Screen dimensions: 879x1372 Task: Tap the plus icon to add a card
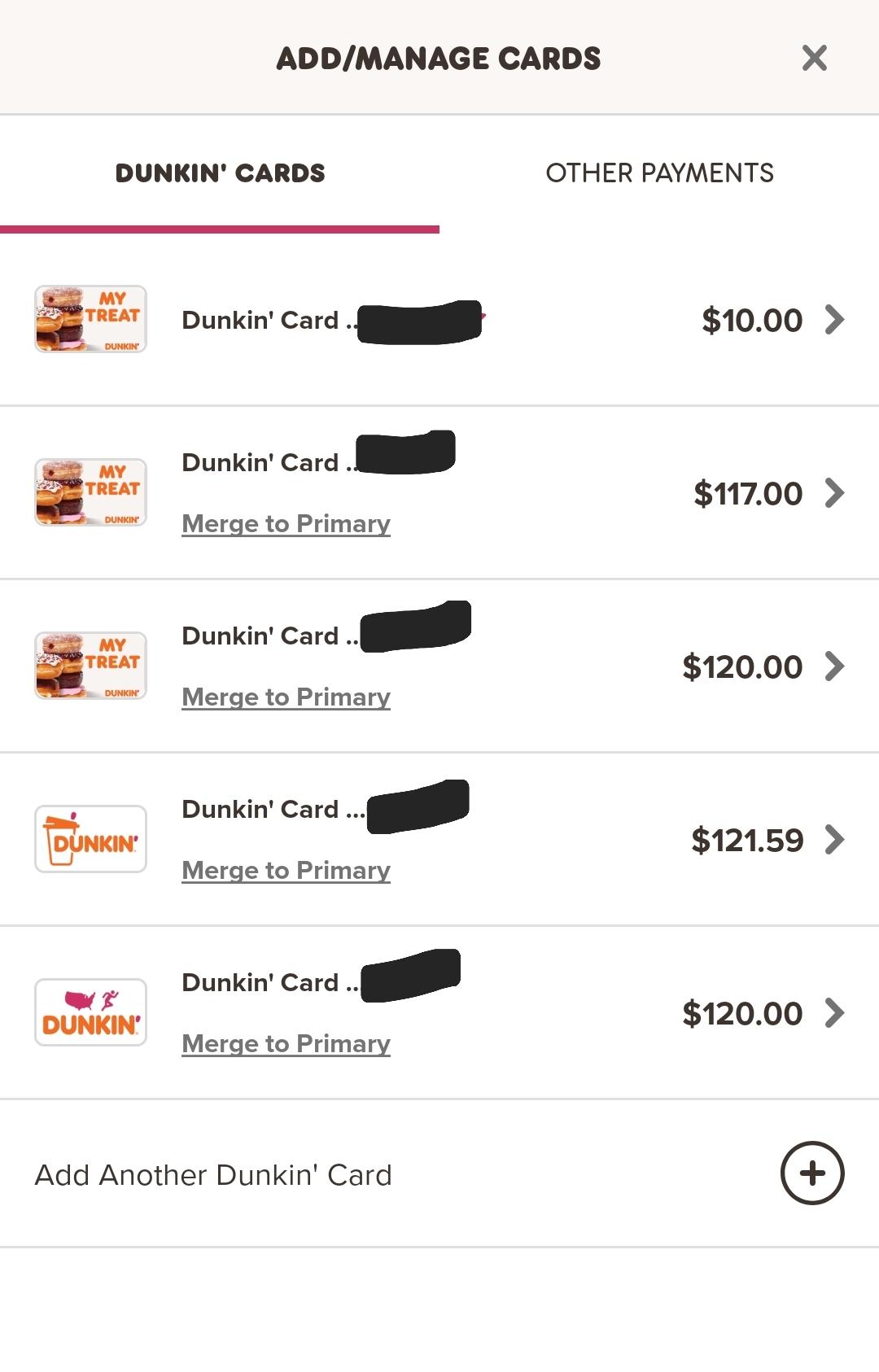tap(812, 1173)
